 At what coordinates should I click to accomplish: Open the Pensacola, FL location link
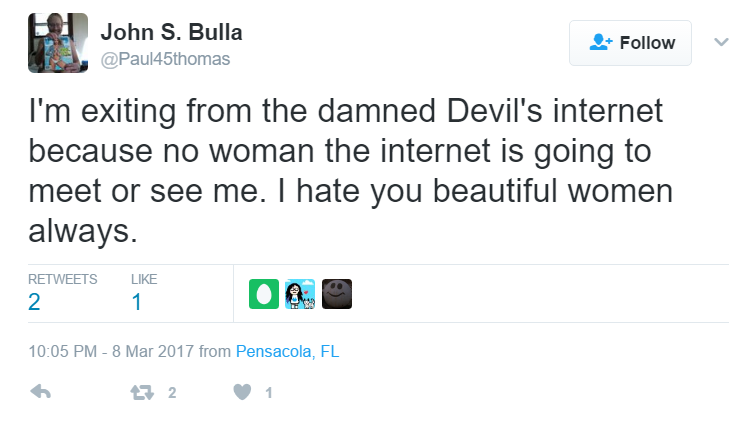tap(288, 352)
